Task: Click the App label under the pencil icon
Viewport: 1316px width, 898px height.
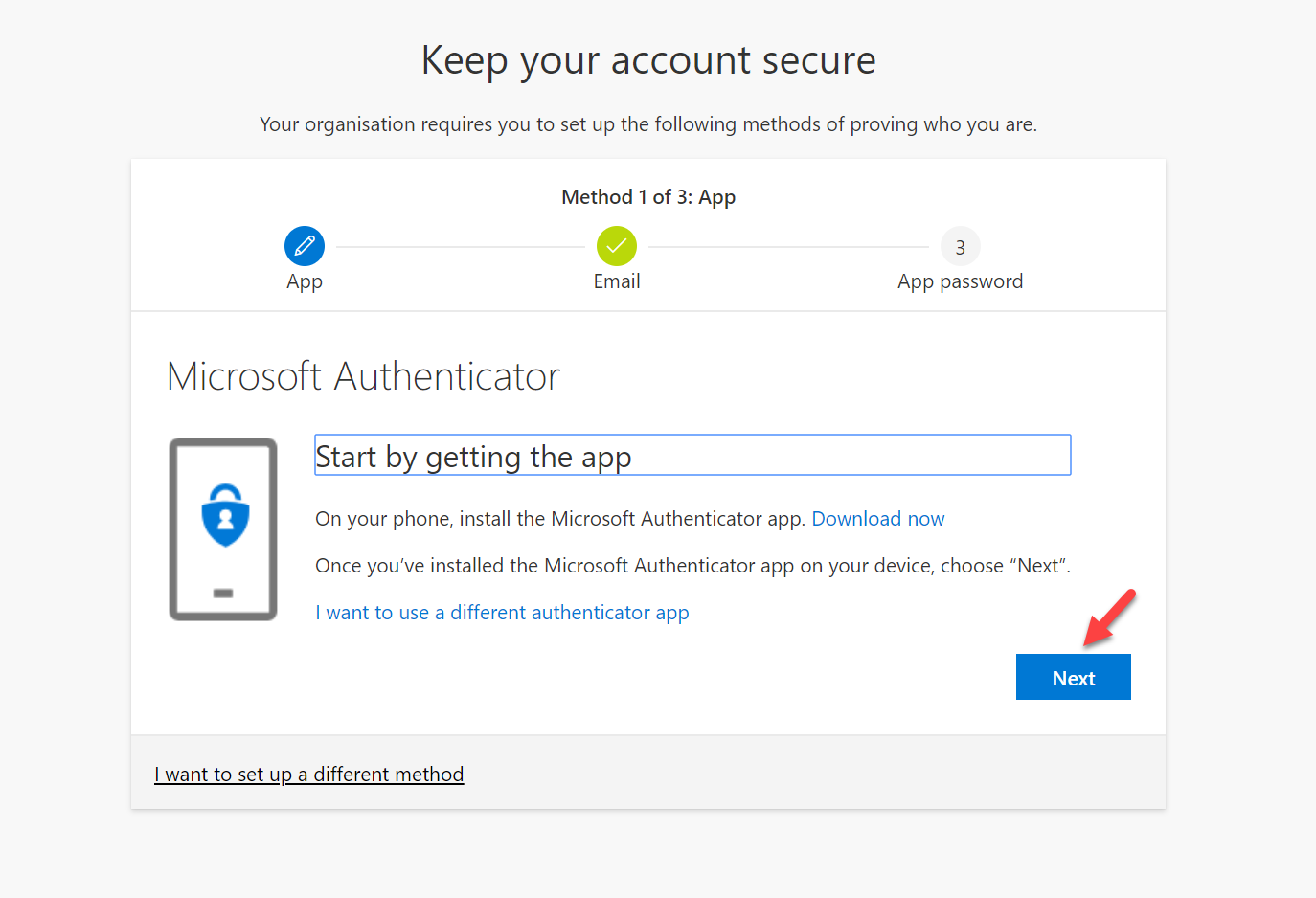Action: pos(305,281)
